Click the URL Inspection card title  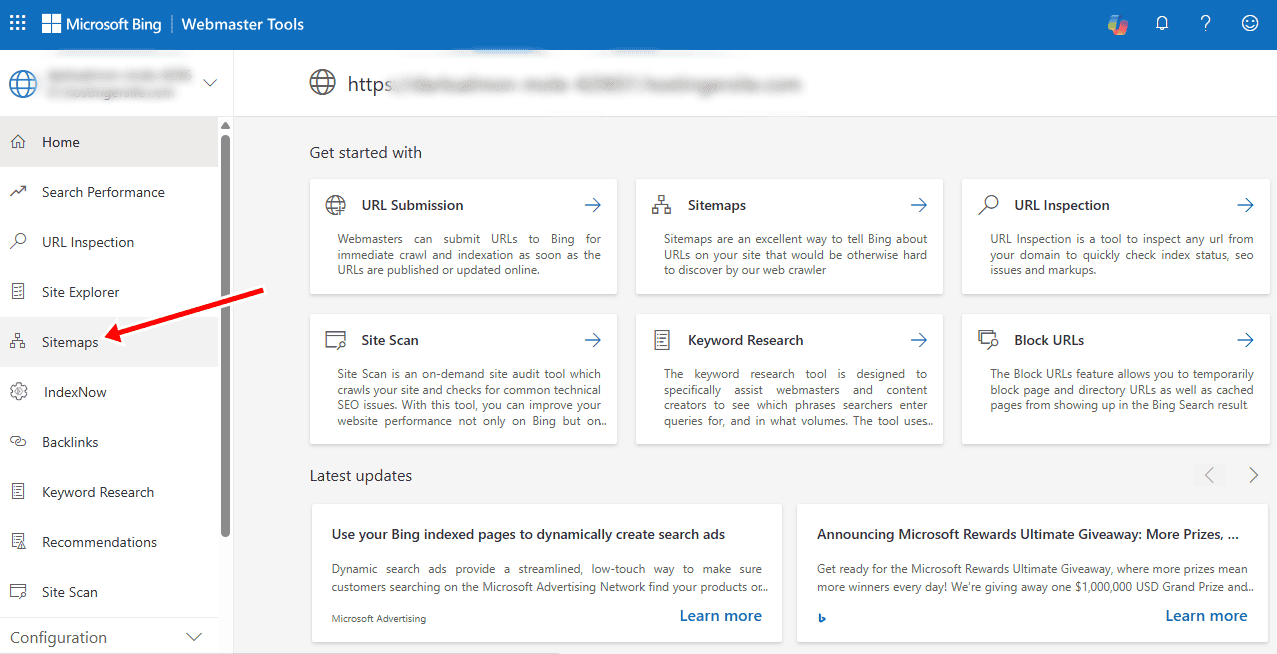coord(1062,205)
